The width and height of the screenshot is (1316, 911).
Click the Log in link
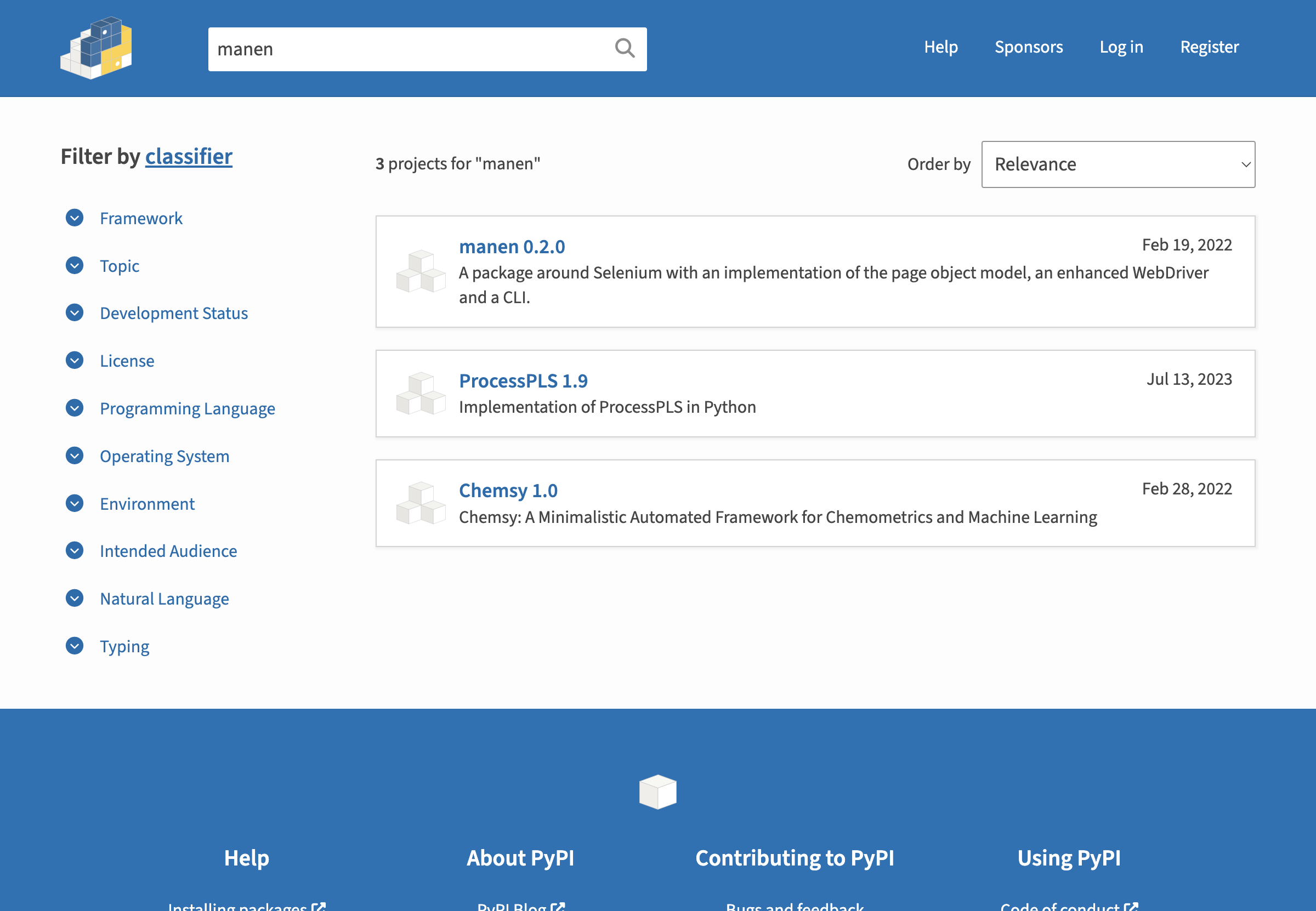click(1121, 47)
